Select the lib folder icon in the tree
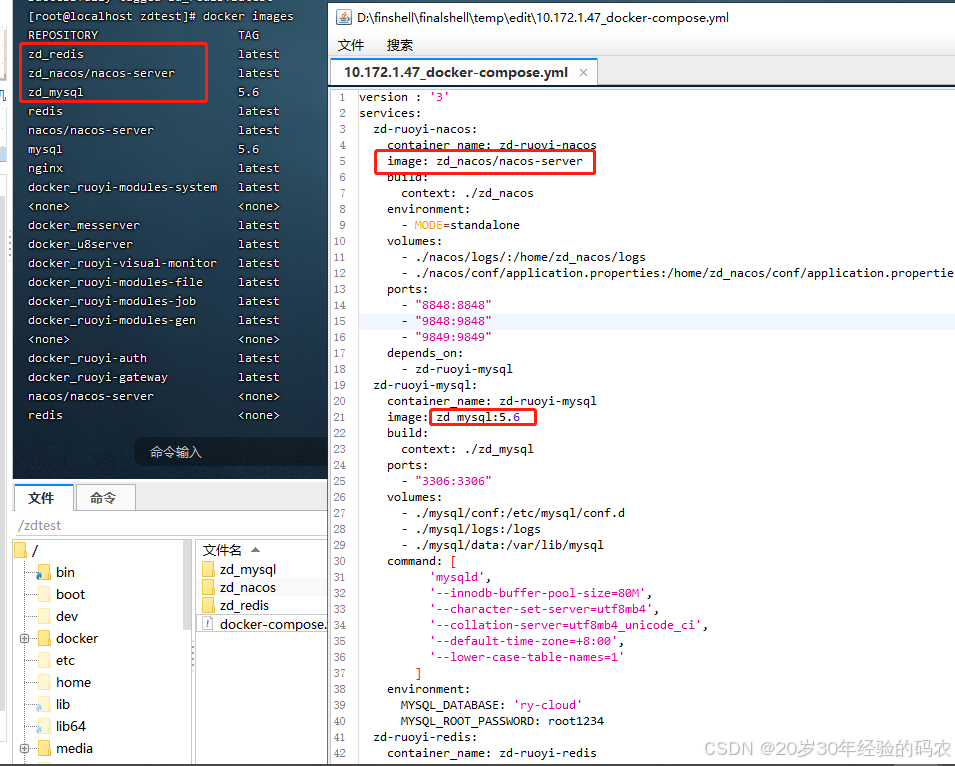Image resolution: width=955 pixels, height=766 pixels. (44, 705)
